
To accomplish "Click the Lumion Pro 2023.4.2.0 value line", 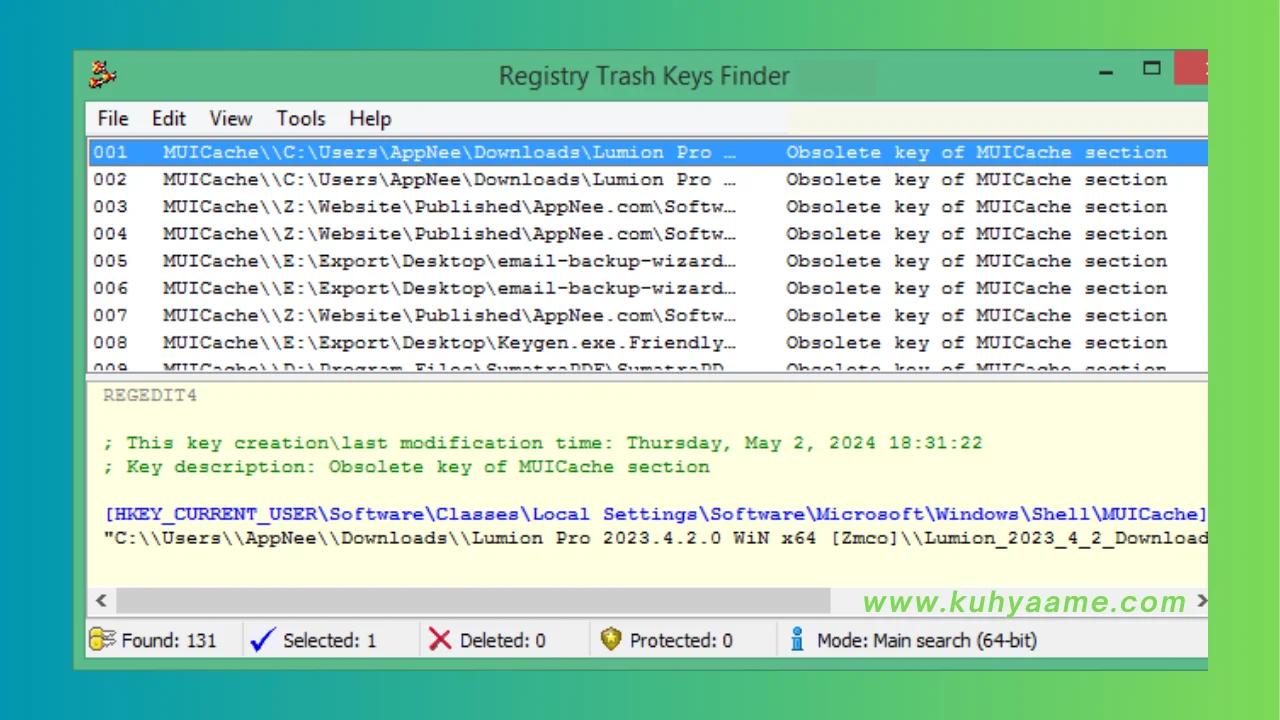I will pyautogui.click(x=656, y=538).
